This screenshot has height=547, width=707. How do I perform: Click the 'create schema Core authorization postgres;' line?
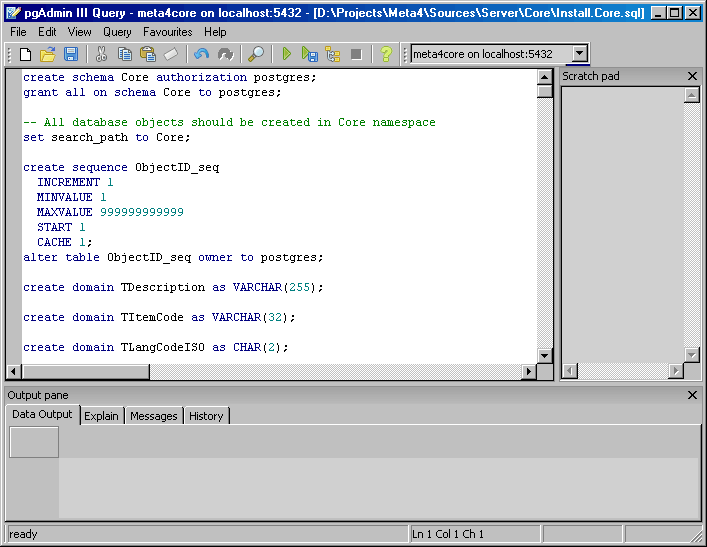tap(170, 78)
